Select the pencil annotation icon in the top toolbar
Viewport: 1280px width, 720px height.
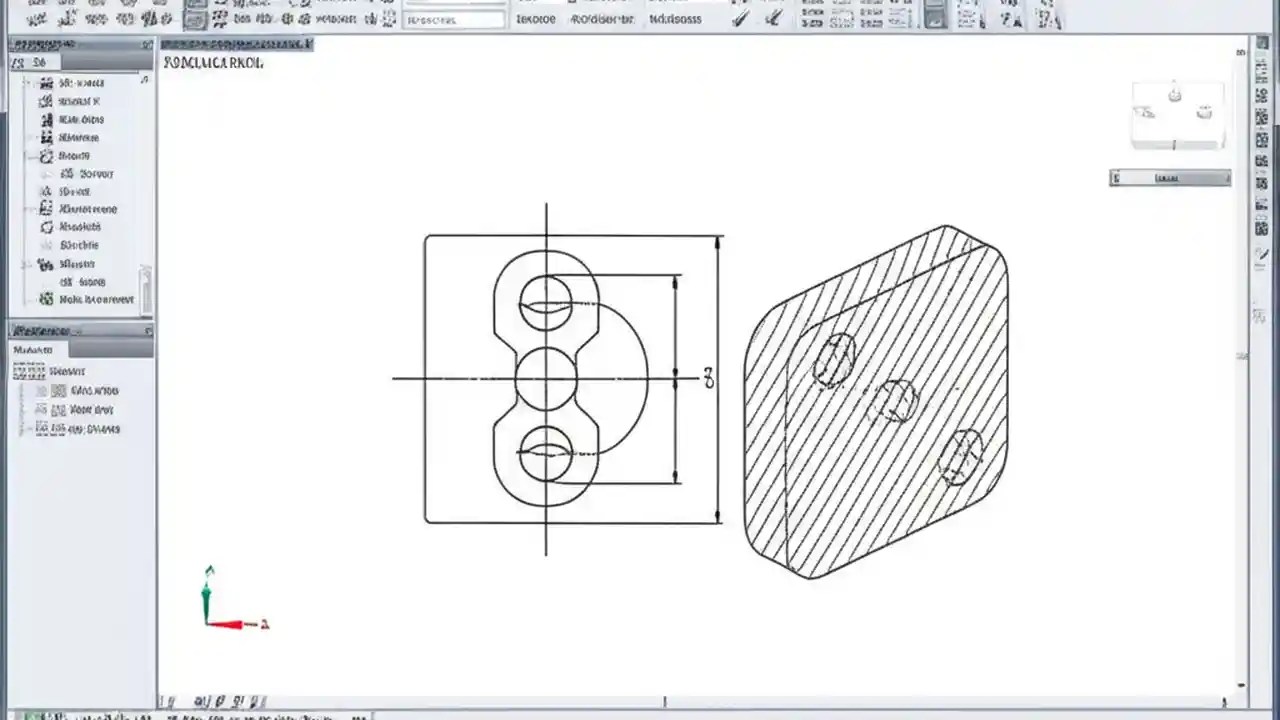738,15
